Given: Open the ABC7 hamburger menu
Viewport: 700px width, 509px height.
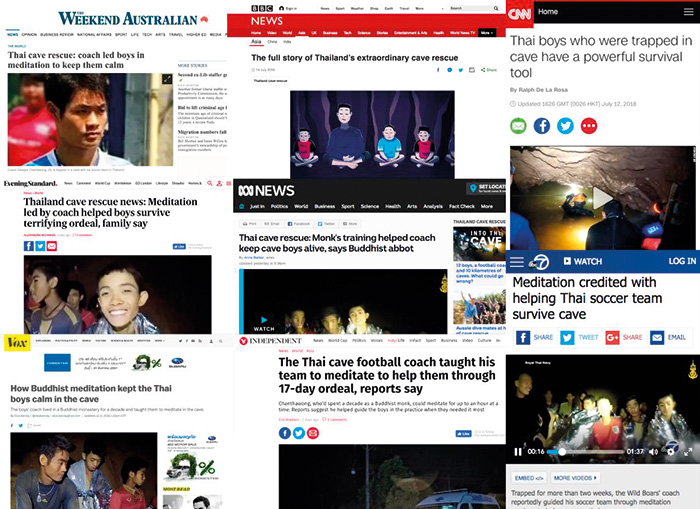Looking at the screenshot, I should pos(517,262).
